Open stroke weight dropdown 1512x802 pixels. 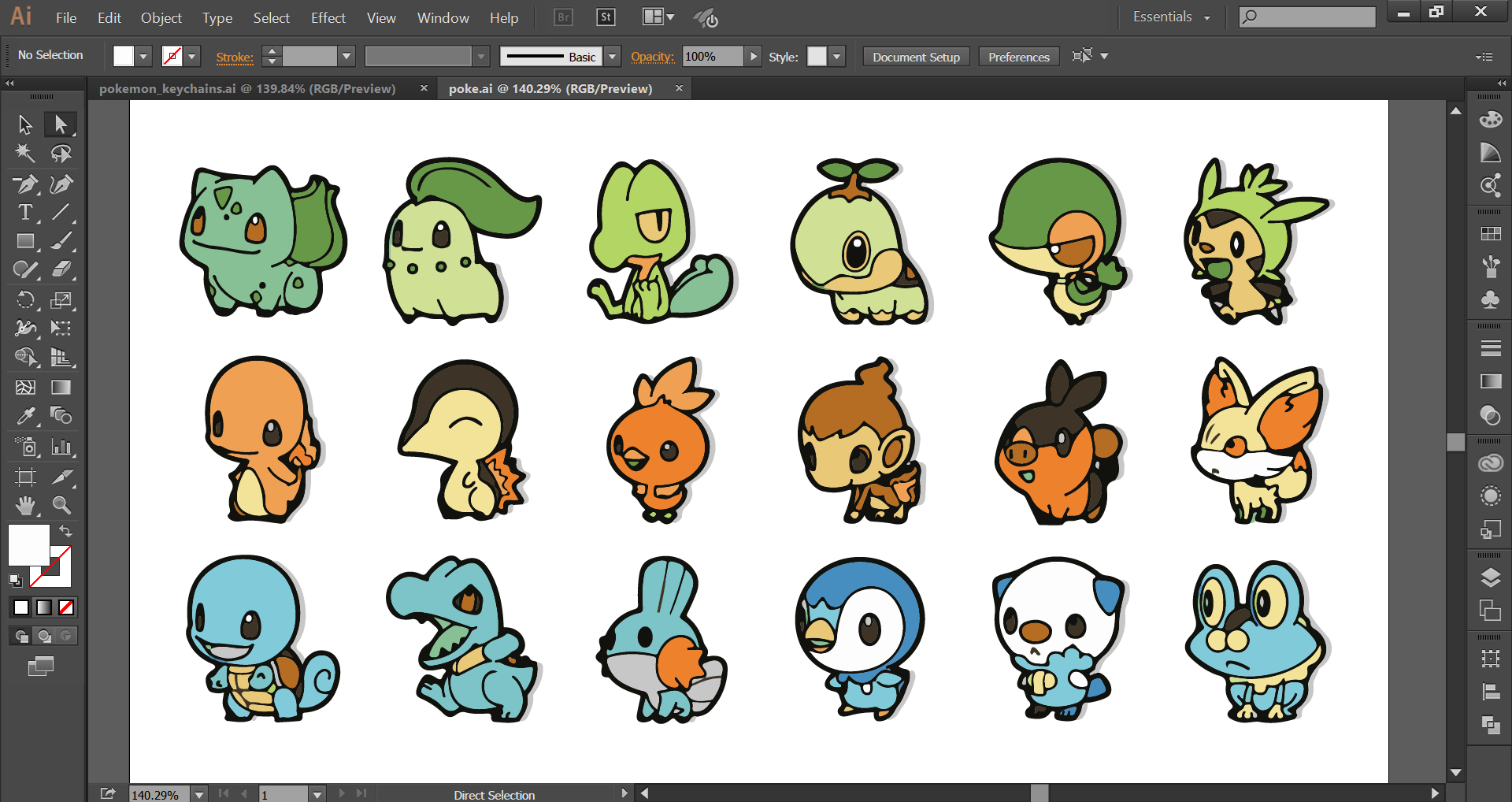click(x=346, y=56)
